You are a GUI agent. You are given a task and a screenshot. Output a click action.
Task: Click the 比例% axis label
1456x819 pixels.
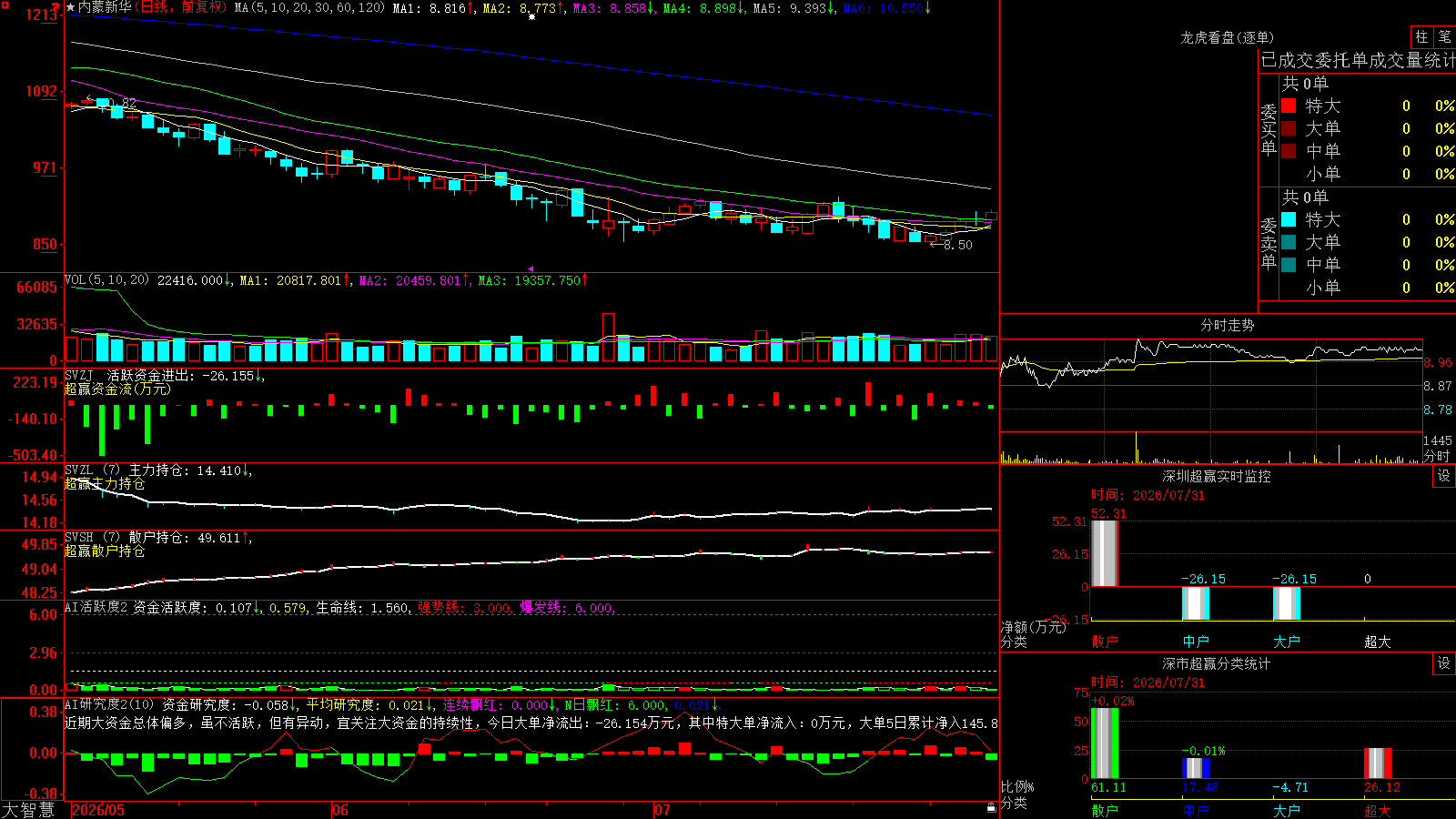coord(1017,787)
